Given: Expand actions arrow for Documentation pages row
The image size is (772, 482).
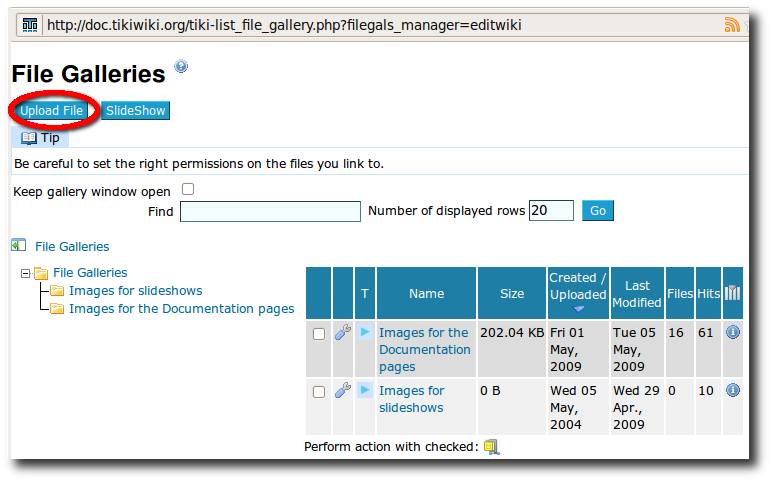Looking at the screenshot, I should pyautogui.click(x=365, y=332).
